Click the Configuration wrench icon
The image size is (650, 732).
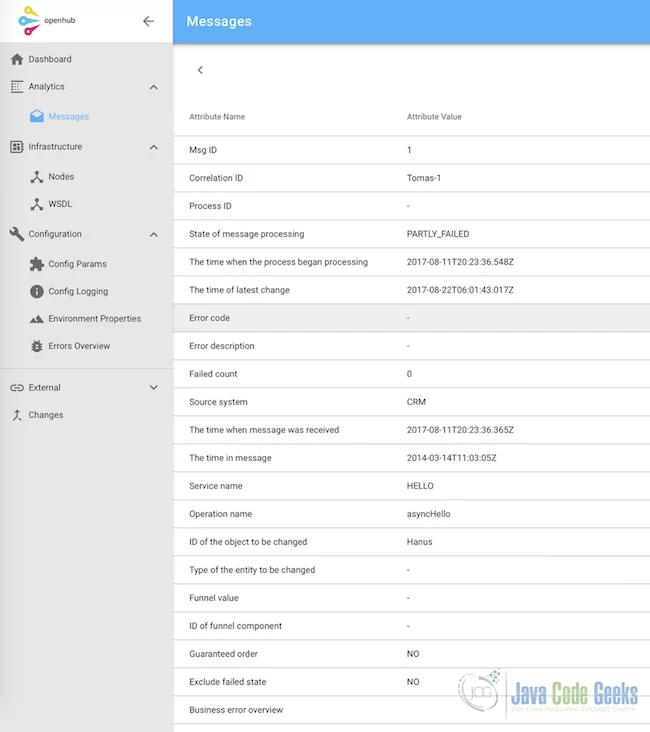click(x=17, y=234)
